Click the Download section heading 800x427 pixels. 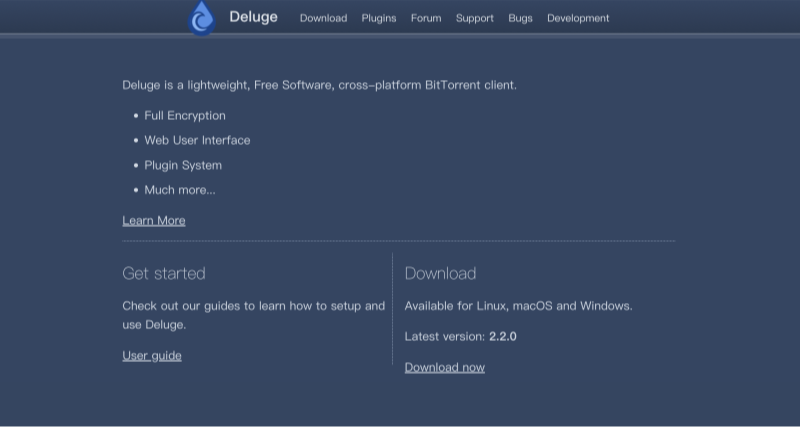click(x=440, y=273)
